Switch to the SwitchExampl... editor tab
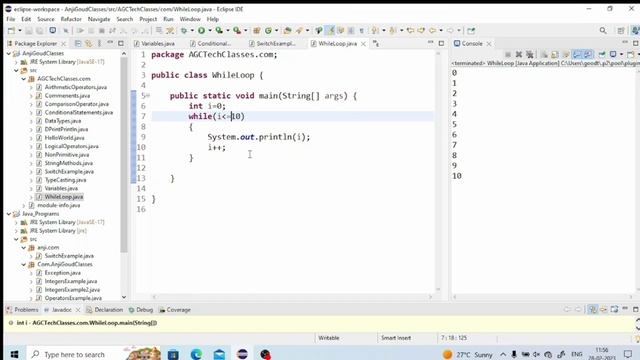640x360 pixels. pyautogui.click(x=272, y=43)
